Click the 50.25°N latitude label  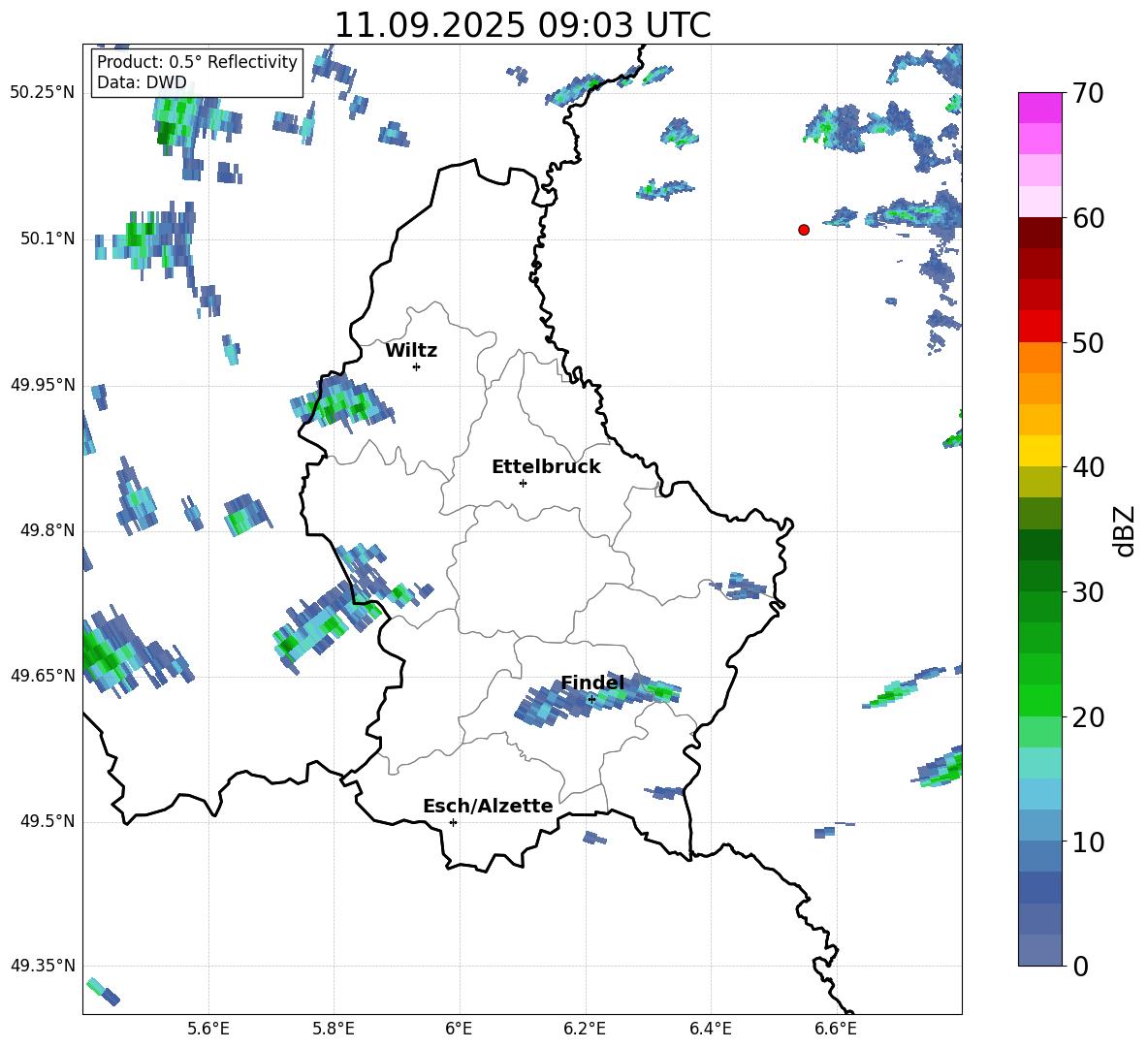click(x=43, y=93)
